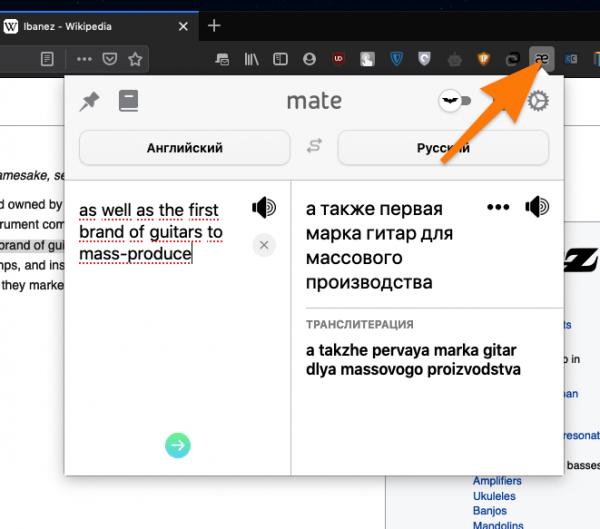Open the Library toolbar icon
600x529 pixels.
click(x=251, y=59)
